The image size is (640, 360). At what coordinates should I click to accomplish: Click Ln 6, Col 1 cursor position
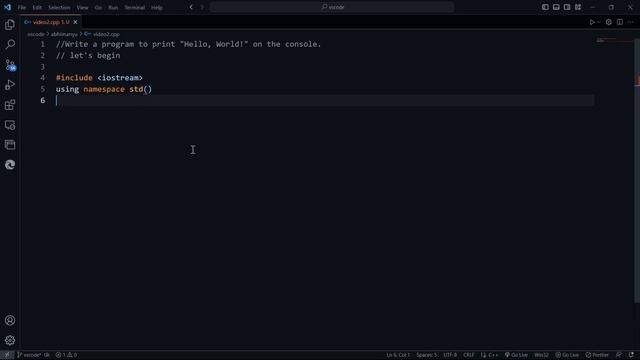tap(398, 355)
